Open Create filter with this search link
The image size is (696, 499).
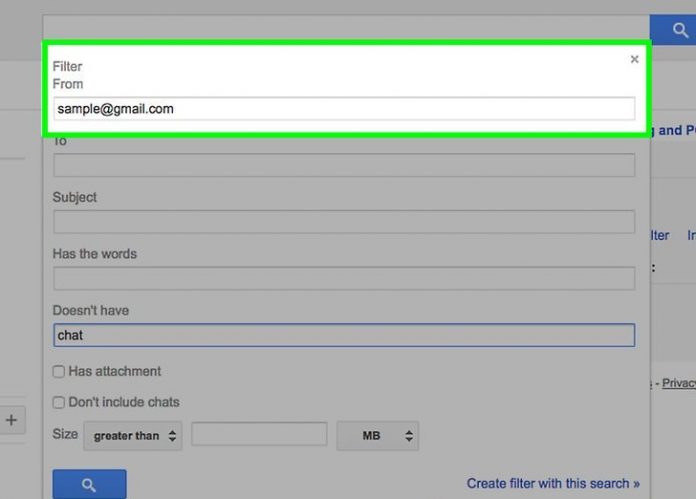tap(553, 483)
